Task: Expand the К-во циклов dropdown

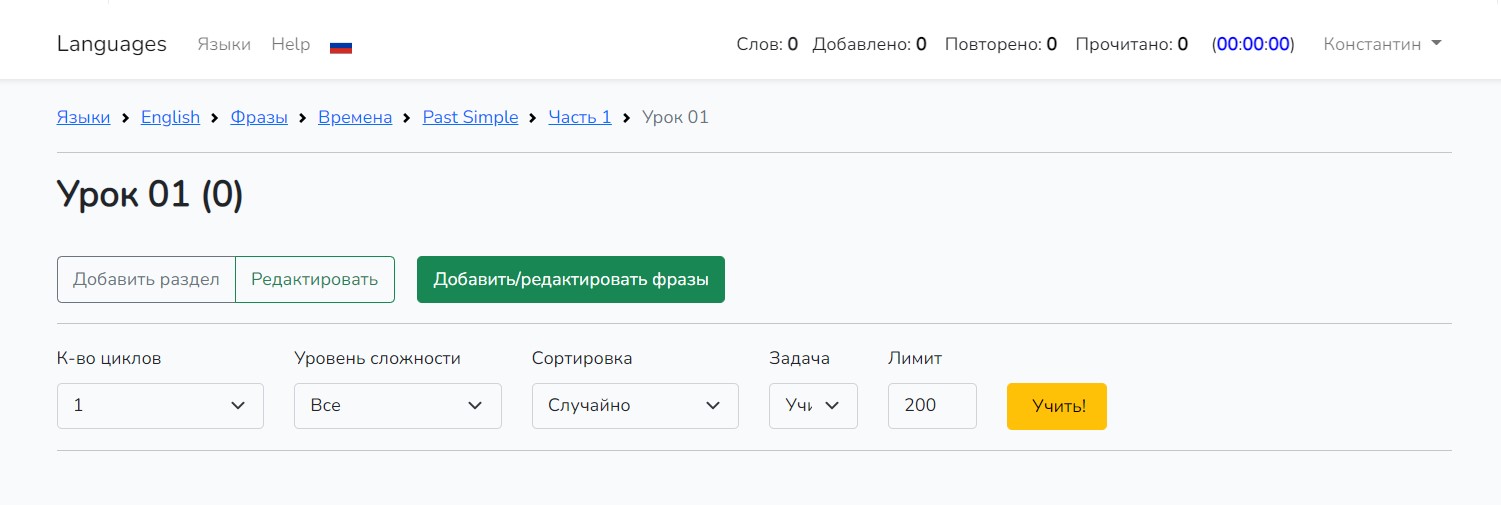Action: (160, 406)
